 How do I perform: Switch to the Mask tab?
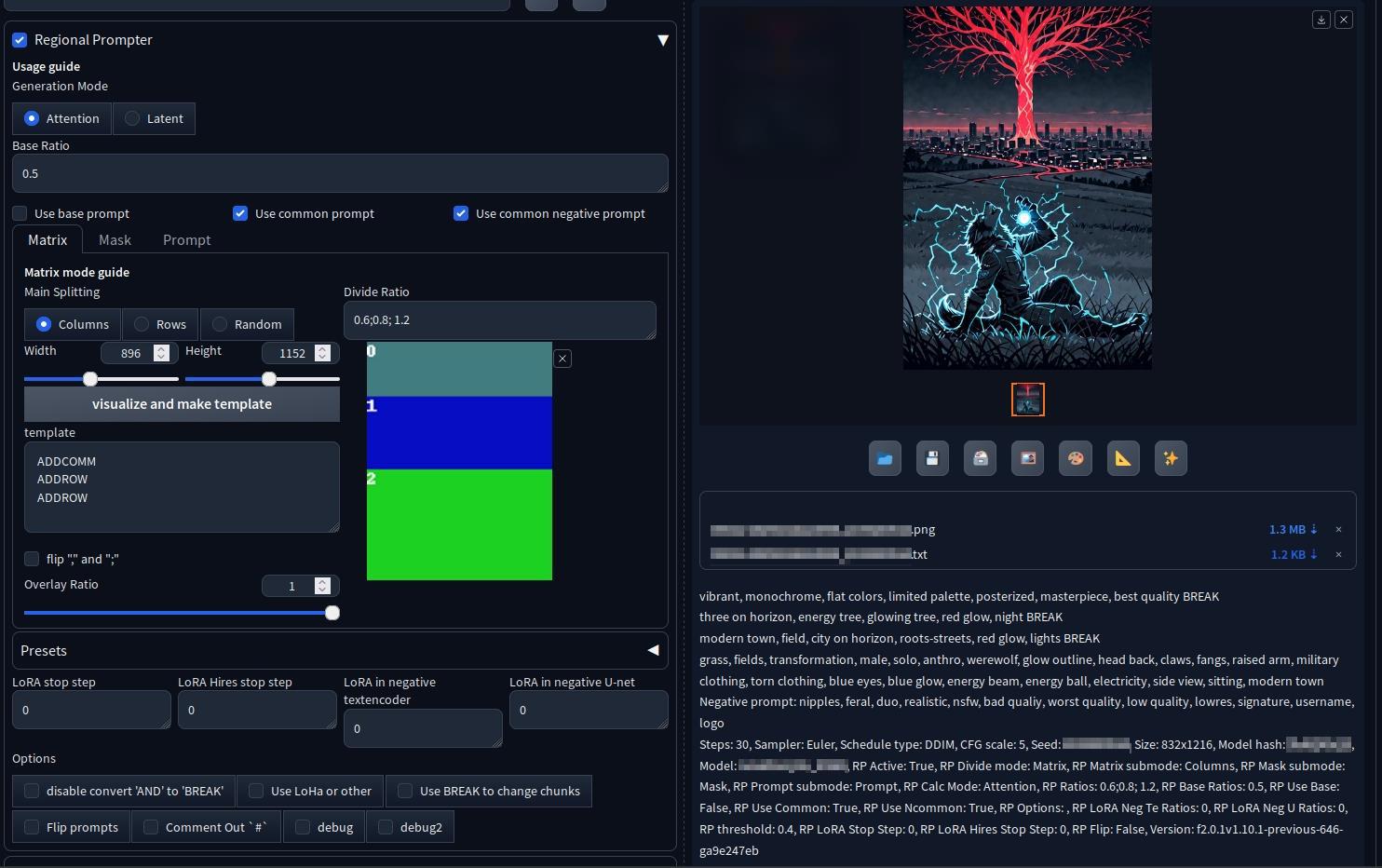(x=115, y=239)
